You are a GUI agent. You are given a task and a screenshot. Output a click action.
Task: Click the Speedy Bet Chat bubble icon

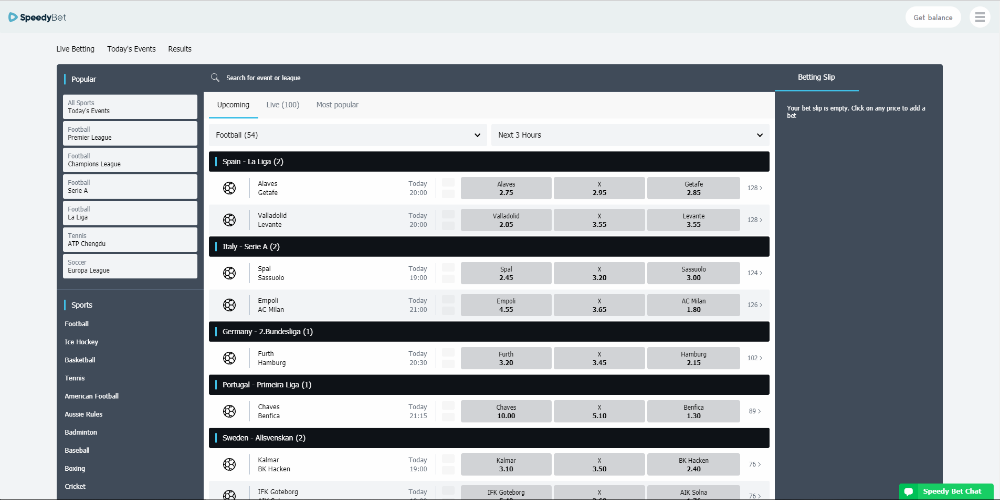coord(909,492)
